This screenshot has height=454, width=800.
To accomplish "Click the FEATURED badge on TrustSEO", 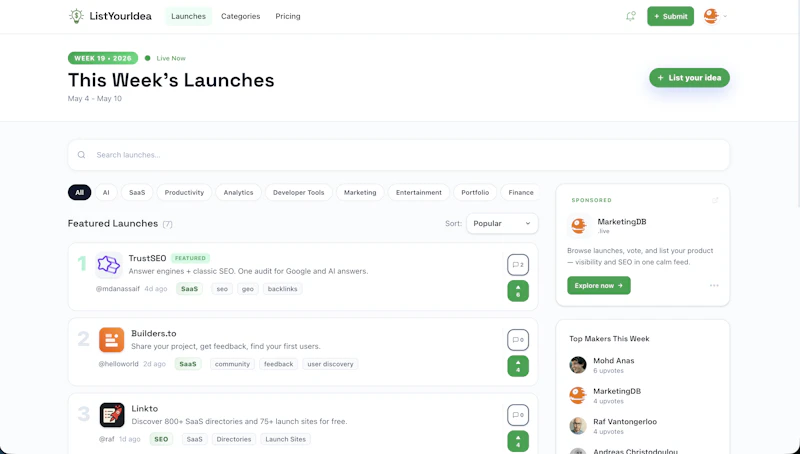I will (190, 258).
